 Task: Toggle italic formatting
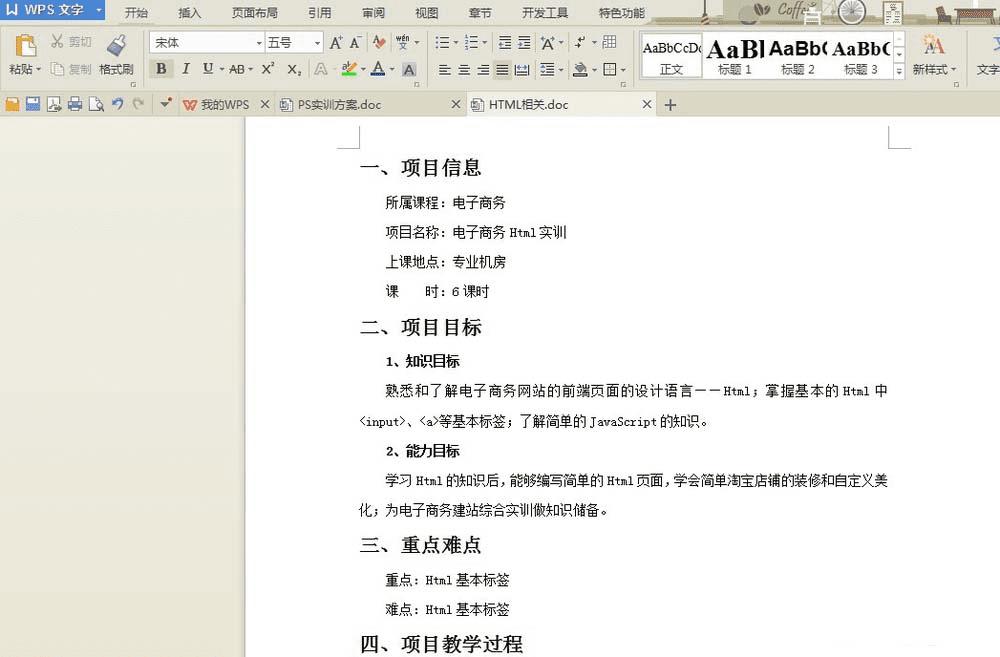[186, 68]
